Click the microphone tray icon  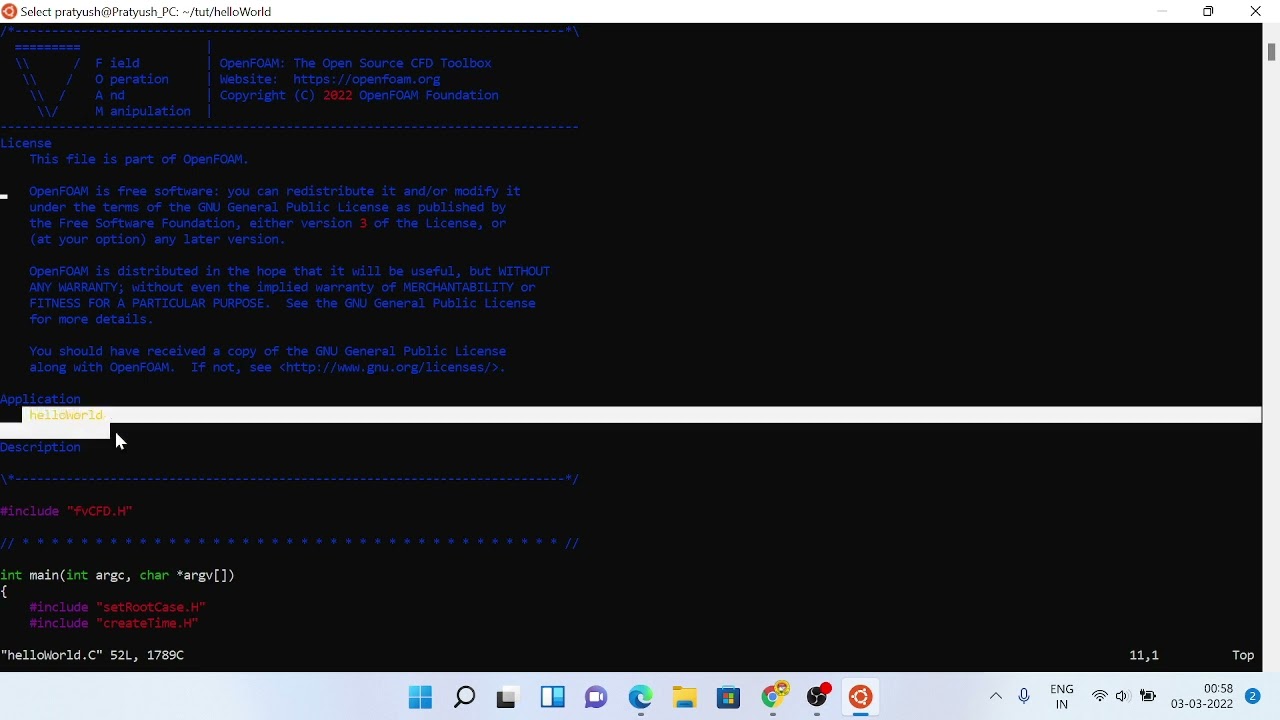coord(1024,696)
